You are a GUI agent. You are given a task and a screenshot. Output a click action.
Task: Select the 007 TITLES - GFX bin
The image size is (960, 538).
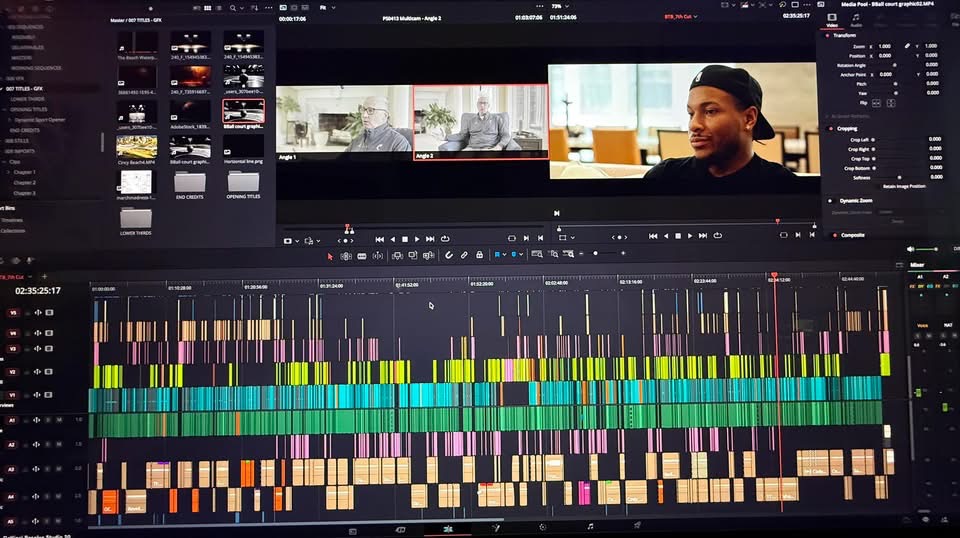24,89
